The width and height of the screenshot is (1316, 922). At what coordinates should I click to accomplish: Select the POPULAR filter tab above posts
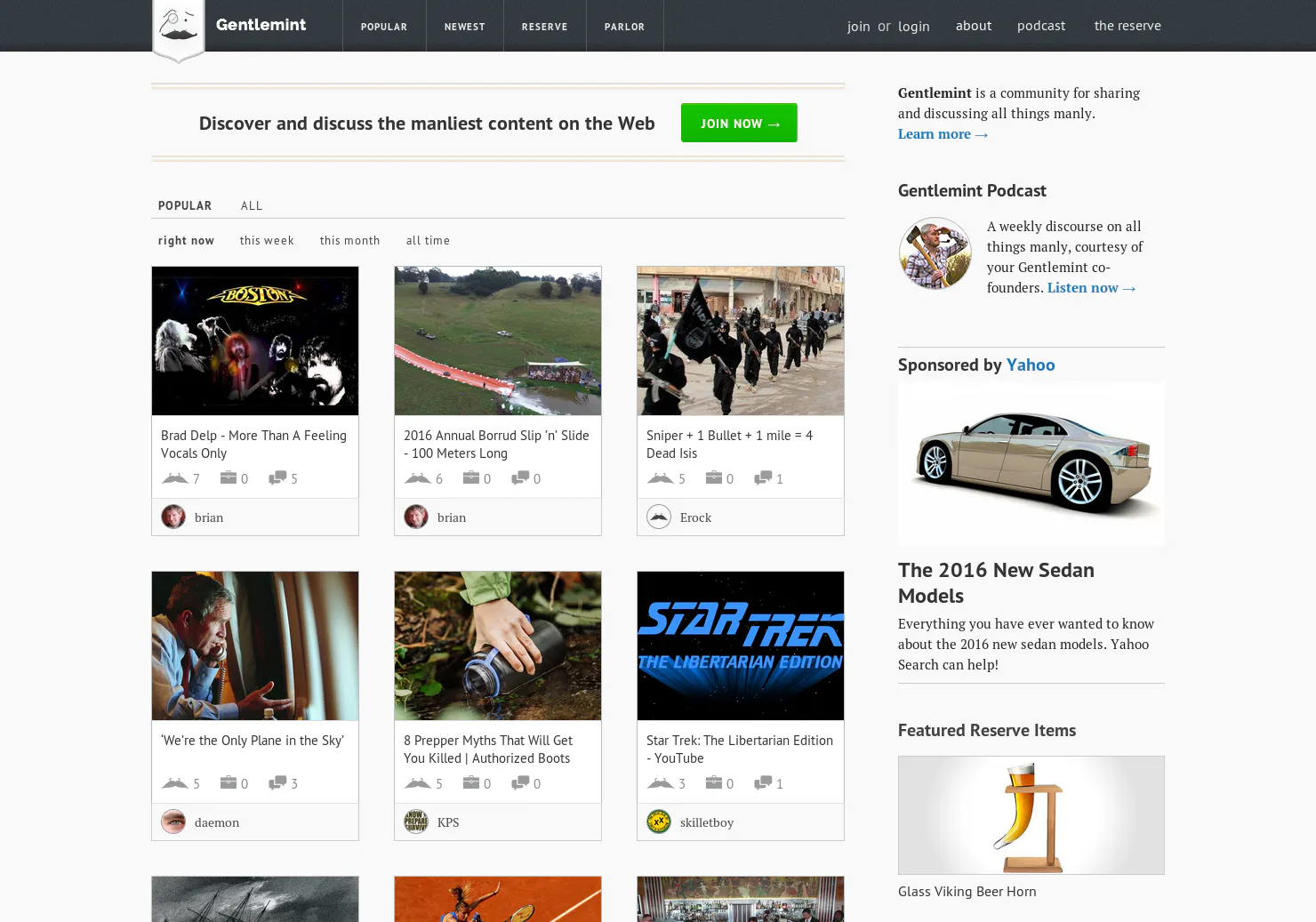(x=185, y=205)
